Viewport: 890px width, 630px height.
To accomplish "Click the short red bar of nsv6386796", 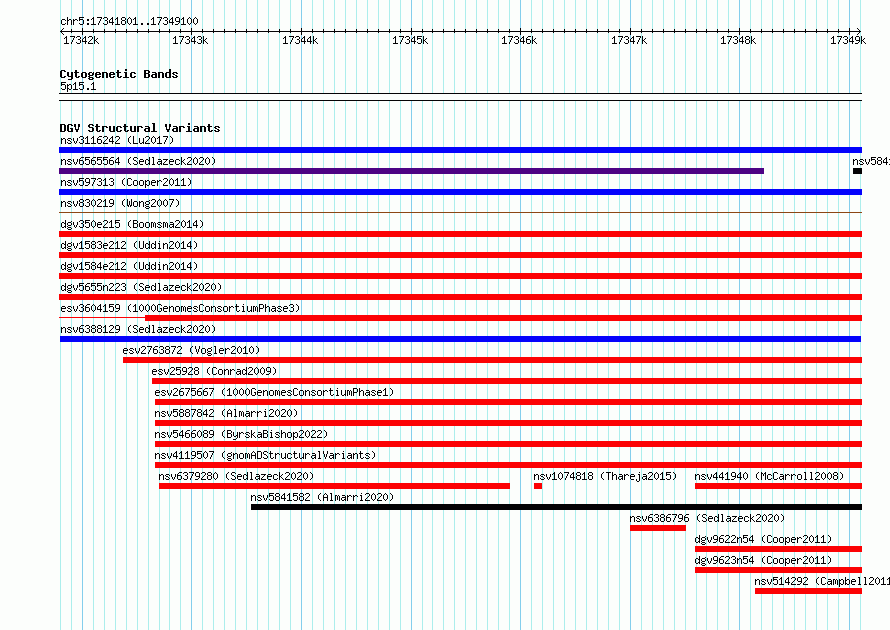I will [658, 528].
